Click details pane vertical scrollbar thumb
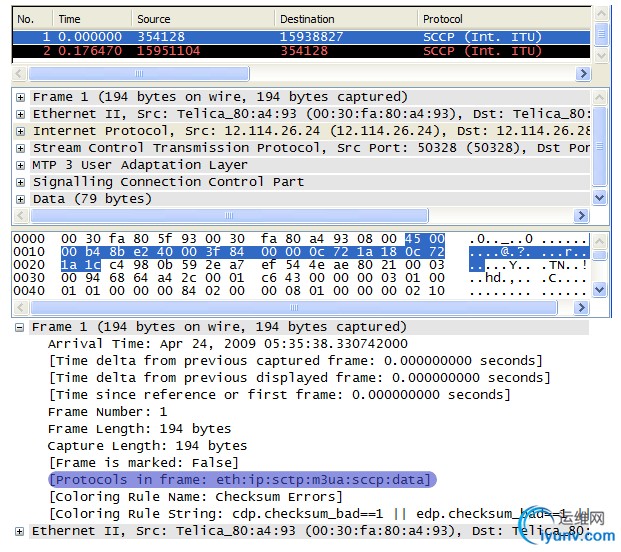Viewport: 621px width, 552px height. (600, 147)
